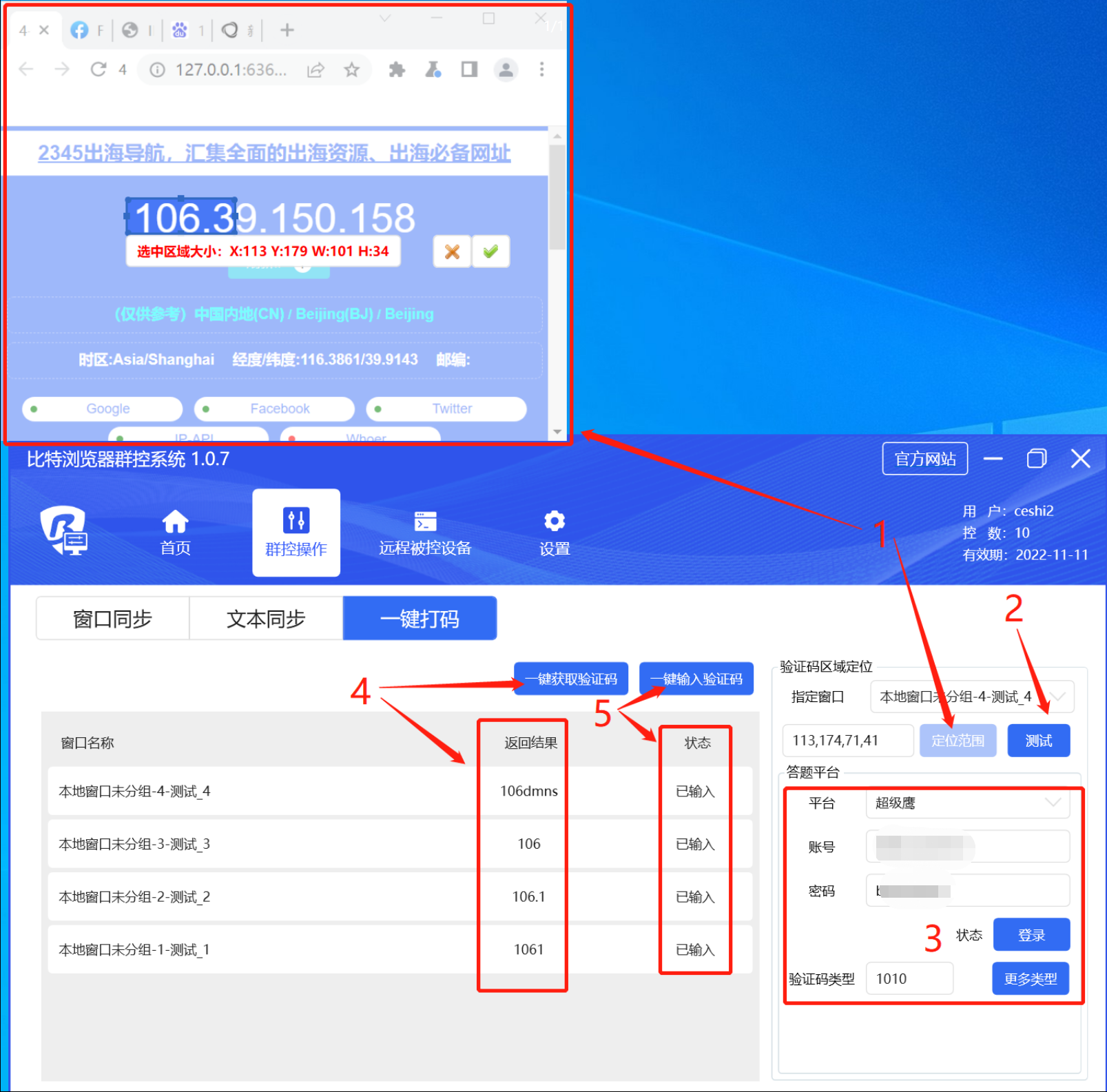Click the green checkmark confirm selection icon
This screenshot has width=1107, height=1092.
coord(490,251)
